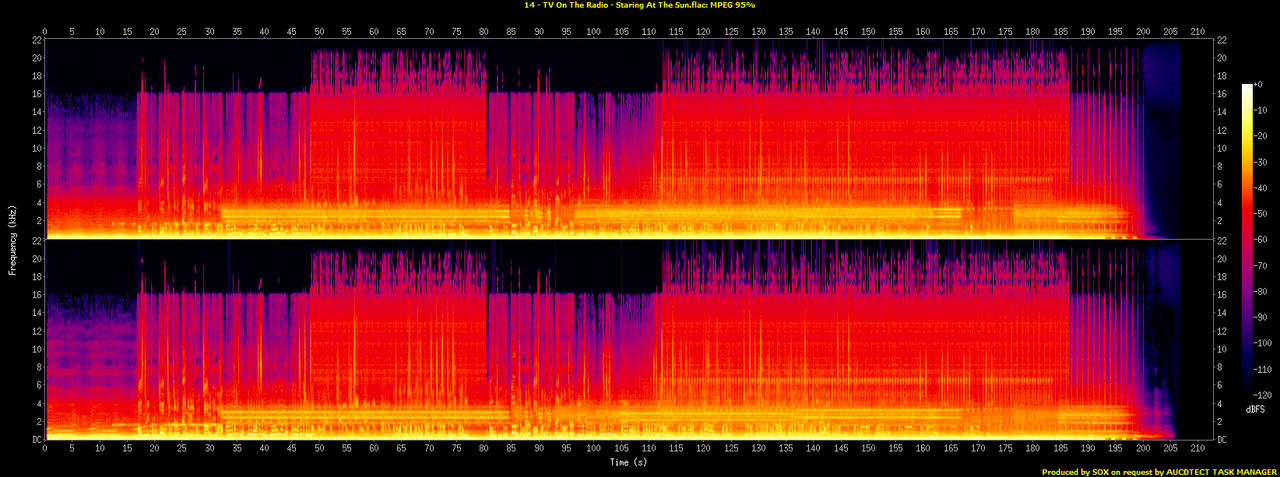The image size is (1280, 477).
Task: Select the "+0" value on dBFS scale
Action: tap(1259, 85)
